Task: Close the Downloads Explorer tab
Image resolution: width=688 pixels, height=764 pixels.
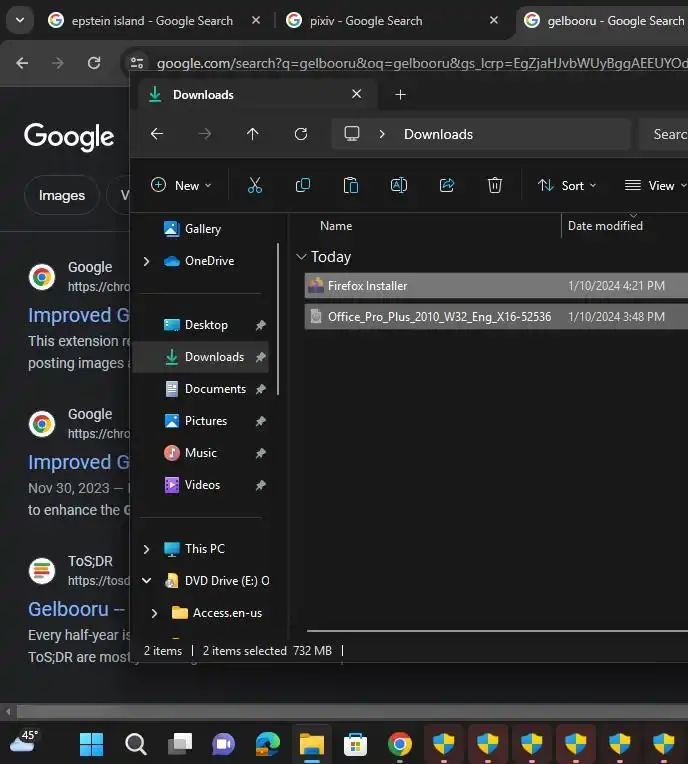Action: click(357, 94)
